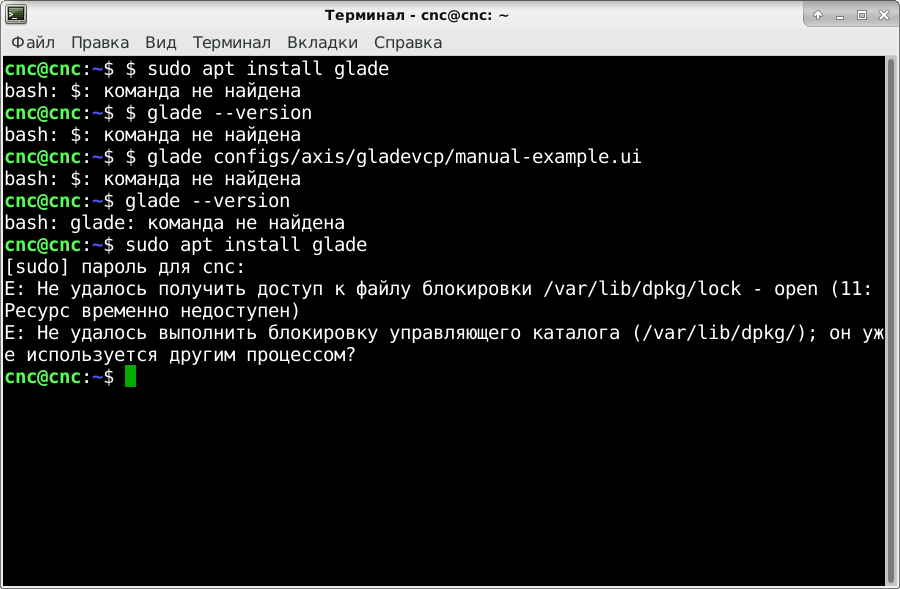Screen dimensions: 900x589
Task: Close the Терминал window
Action: 883,16
